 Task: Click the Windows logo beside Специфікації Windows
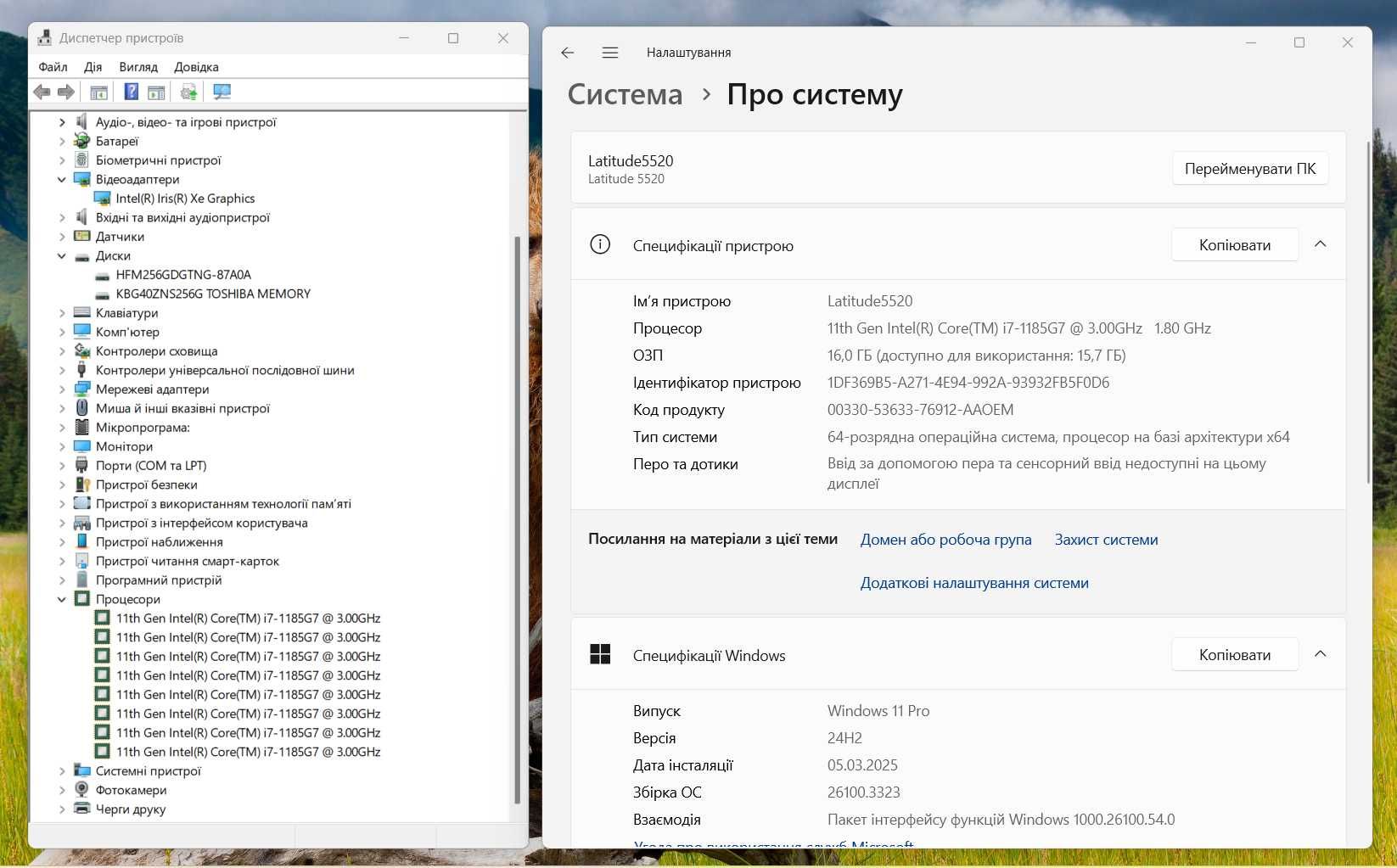click(x=600, y=654)
